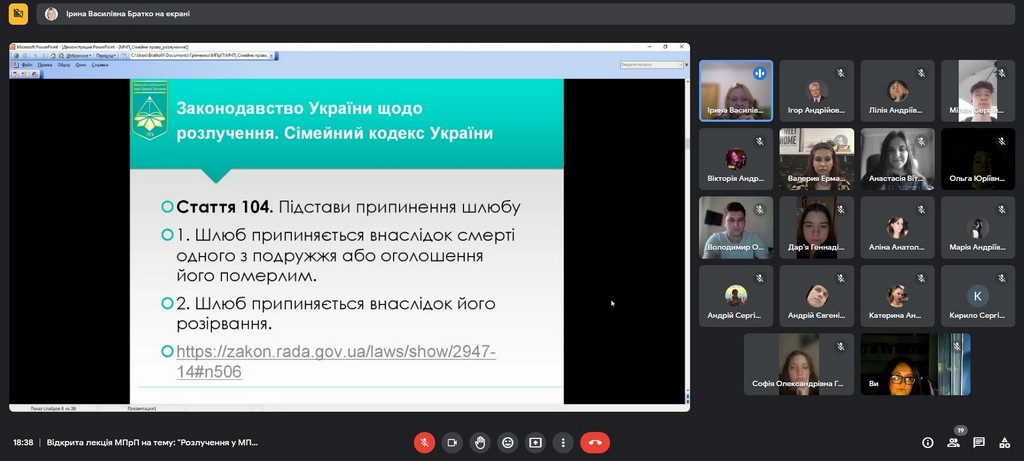Toggle the camera on or off

click(x=452, y=442)
